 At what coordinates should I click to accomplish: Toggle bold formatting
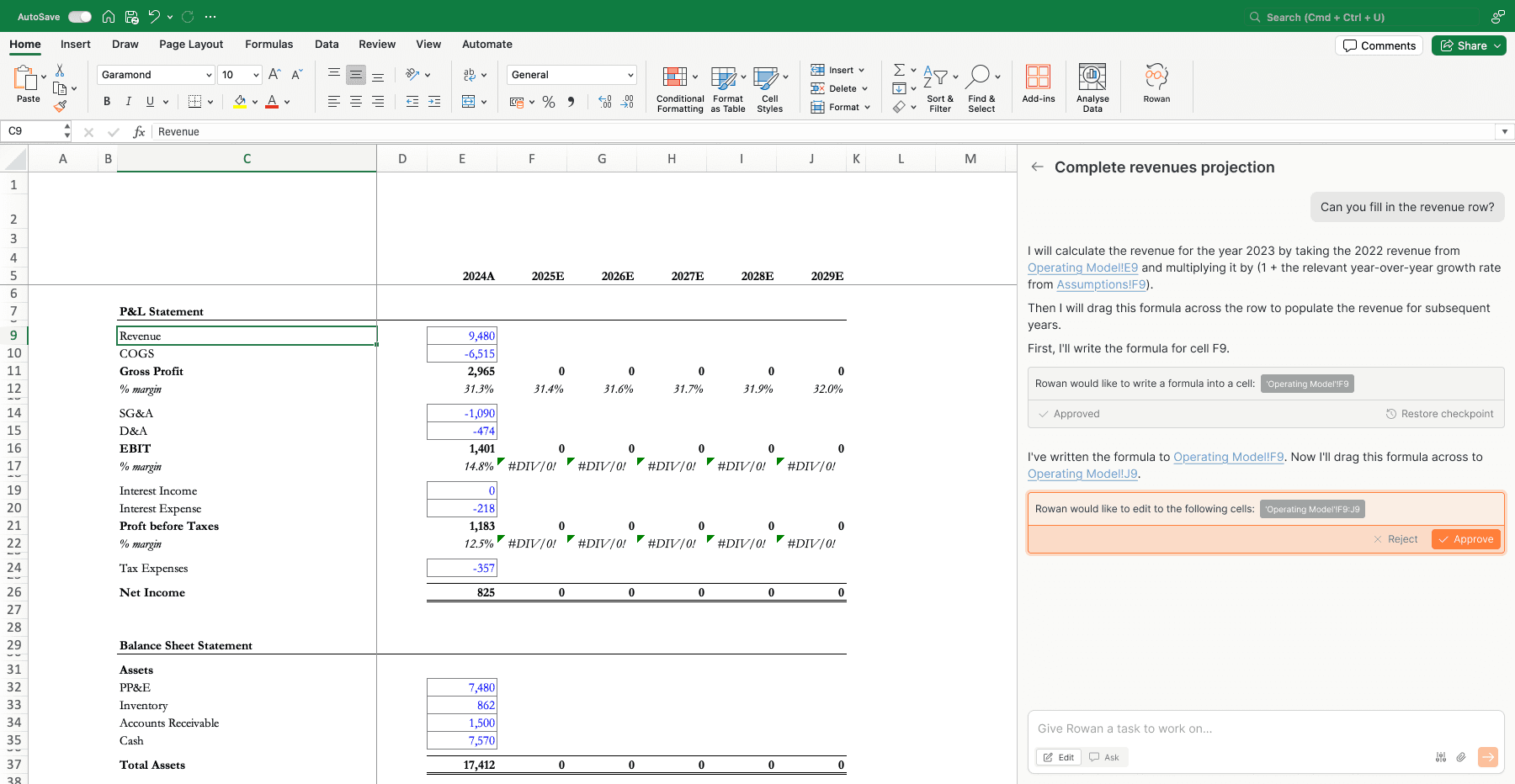click(x=107, y=102)
